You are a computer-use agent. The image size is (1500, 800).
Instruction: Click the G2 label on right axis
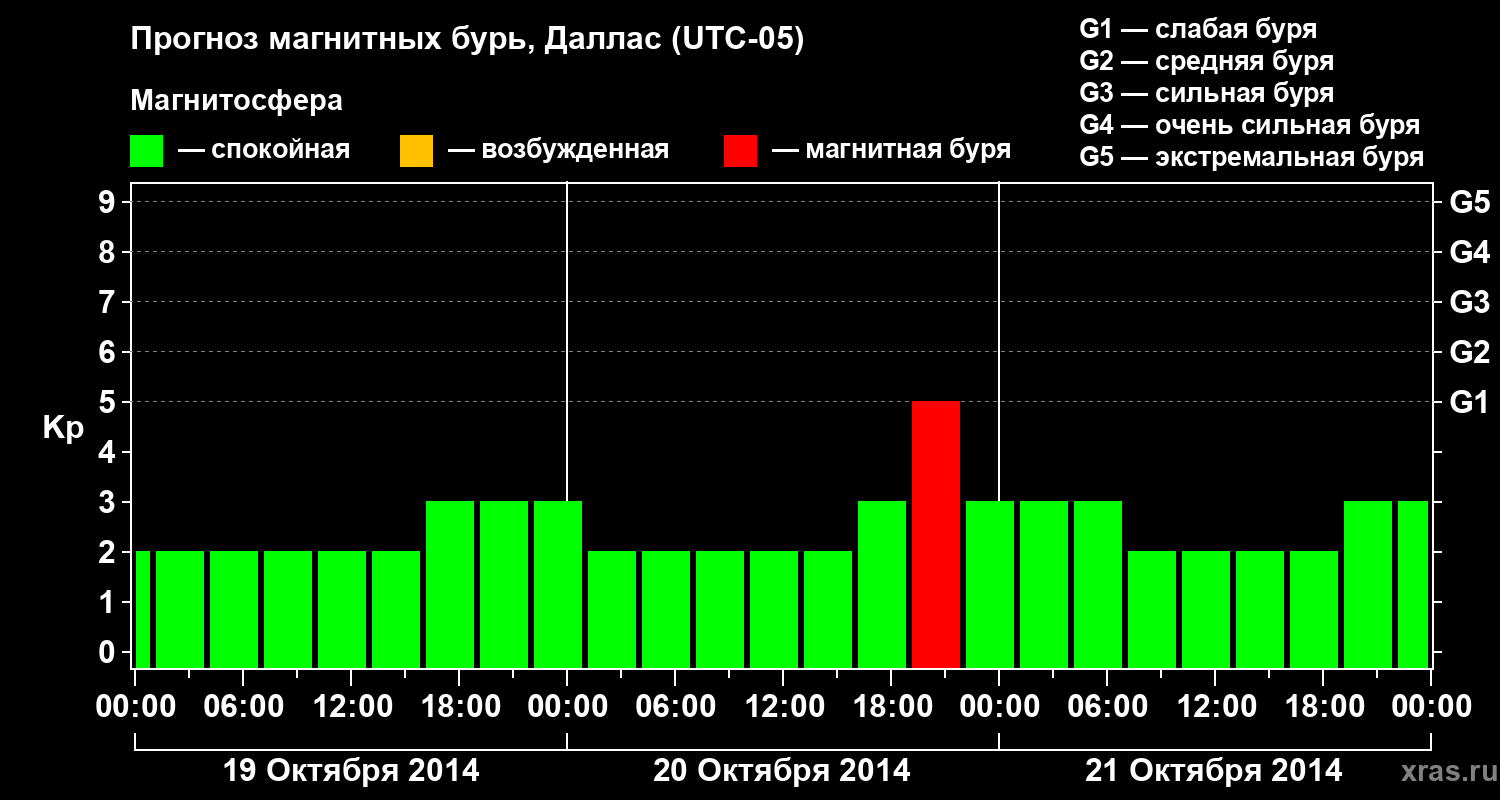pos(1469,352)
